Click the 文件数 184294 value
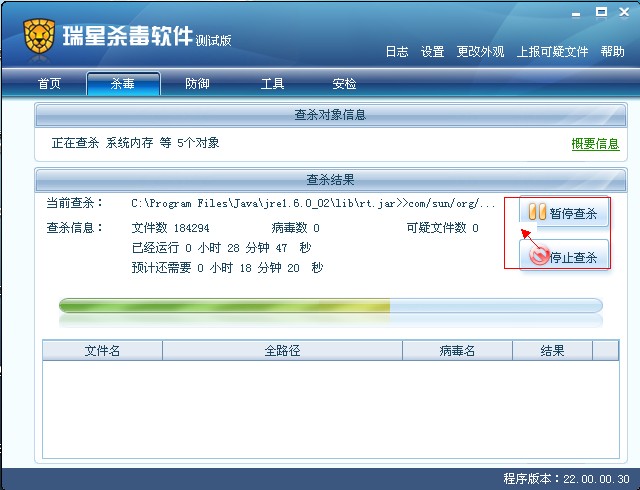 click(x=170, y=228)
